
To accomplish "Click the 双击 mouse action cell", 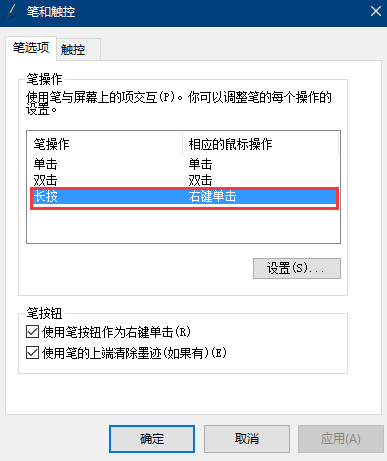I will 200,180.
